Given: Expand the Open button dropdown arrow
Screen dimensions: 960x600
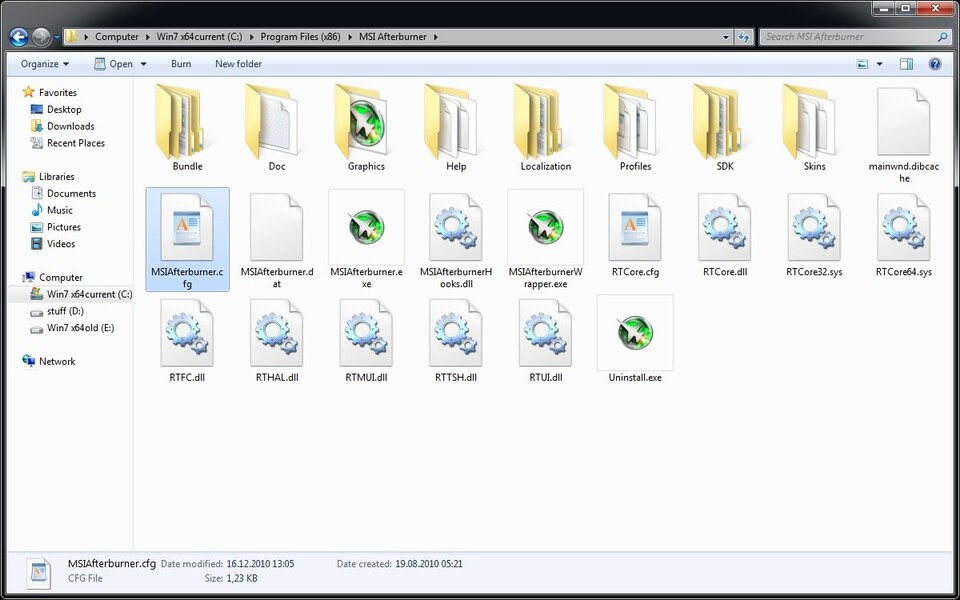Looking at the screenshot, I should [143, 64].
